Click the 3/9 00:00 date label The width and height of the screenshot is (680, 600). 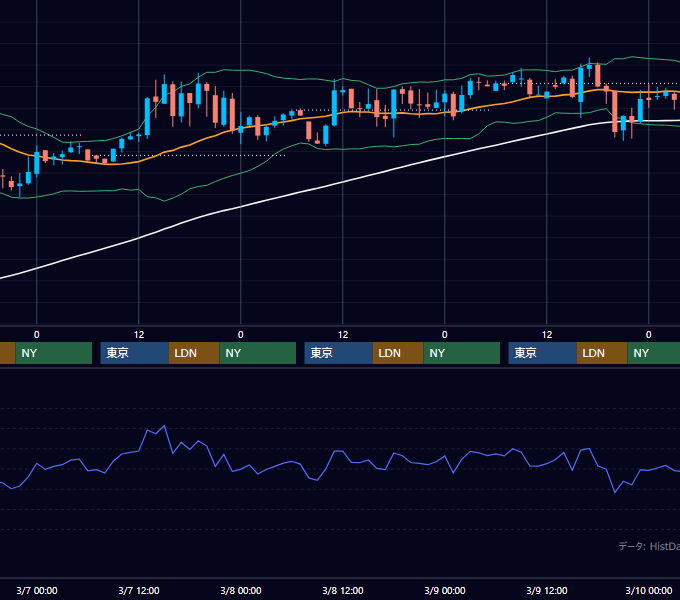click(x=445, y=590)
